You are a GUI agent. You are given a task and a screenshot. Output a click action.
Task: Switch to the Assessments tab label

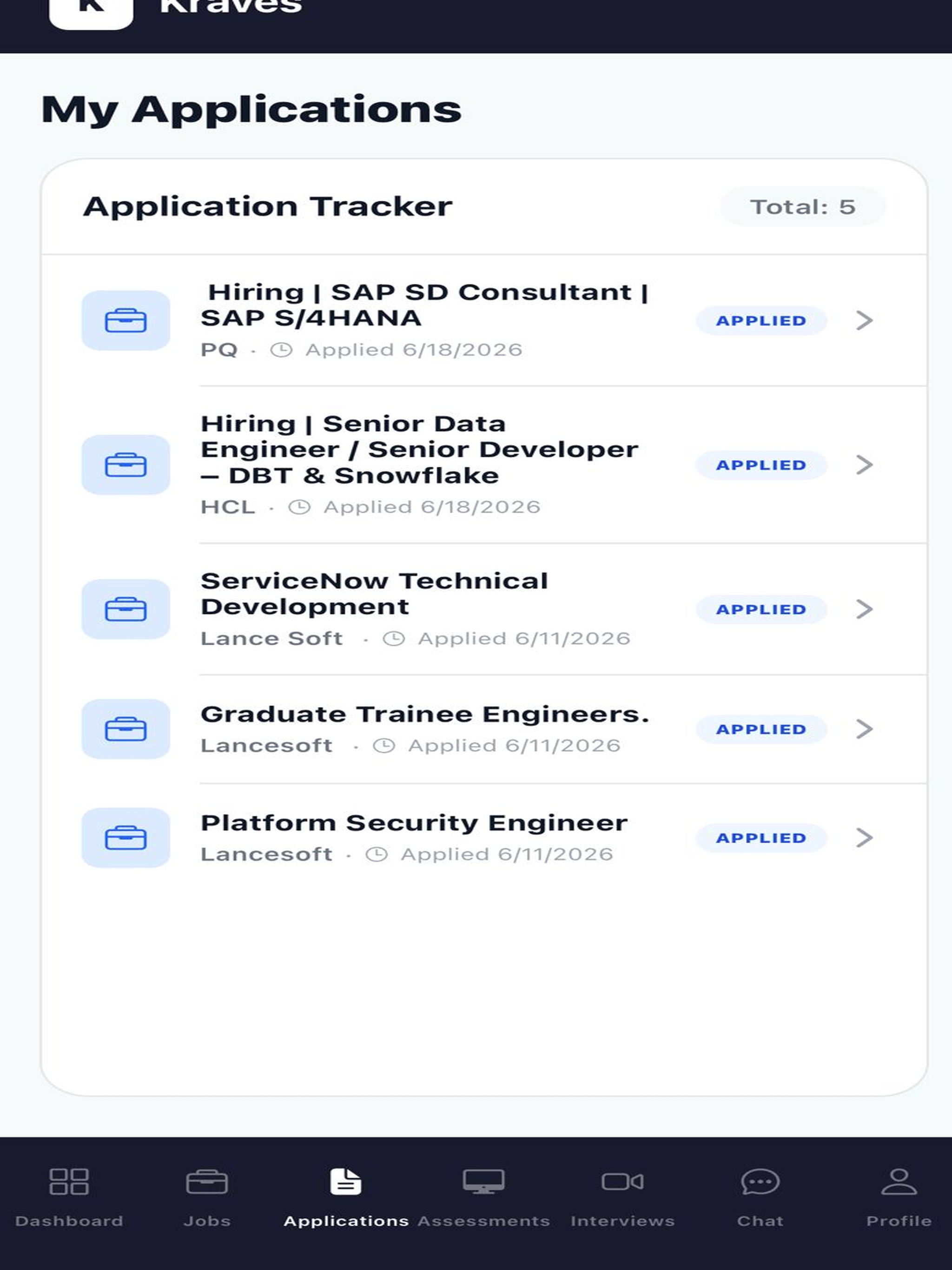483,1221
